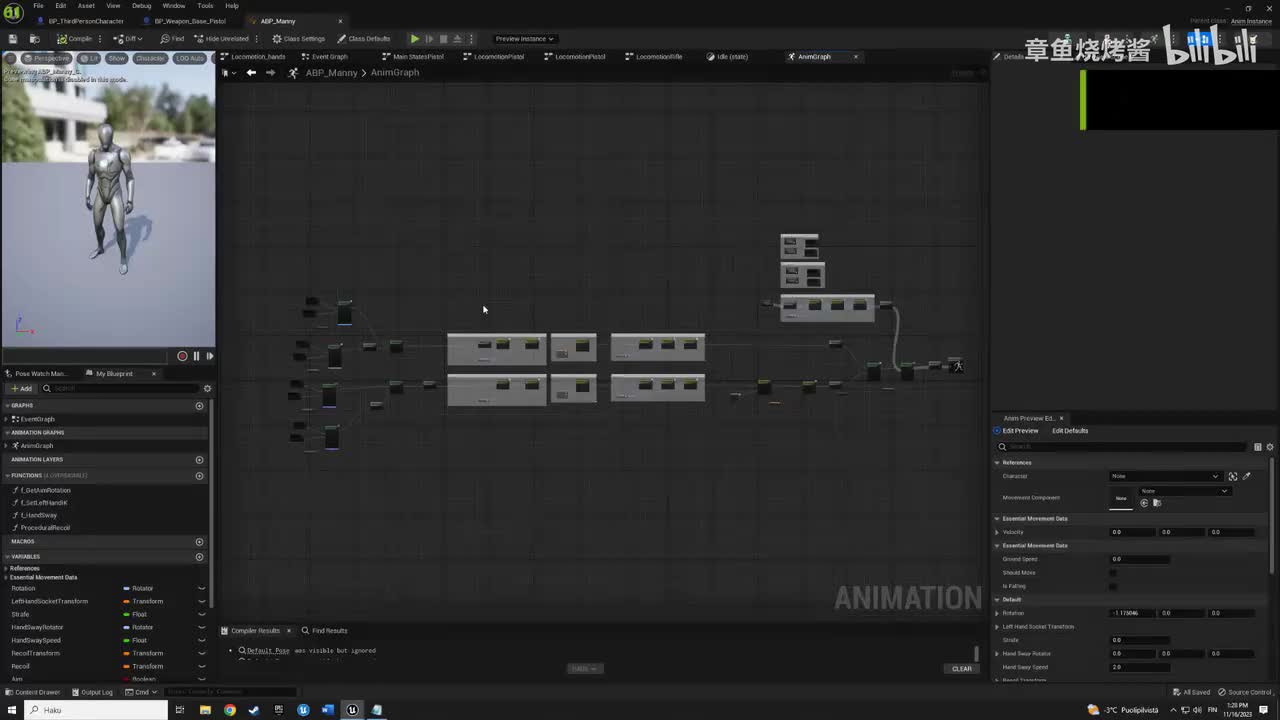This screenshot has height=720, width=1280.
Task: Add a new graph with plus icon
Action: [199, 406]
